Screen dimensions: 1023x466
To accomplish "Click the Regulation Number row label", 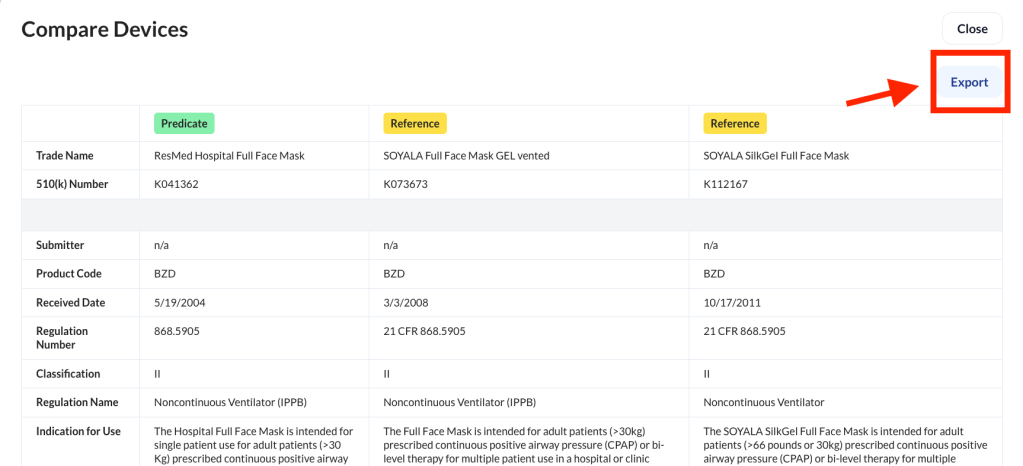I will click(62, 337).
